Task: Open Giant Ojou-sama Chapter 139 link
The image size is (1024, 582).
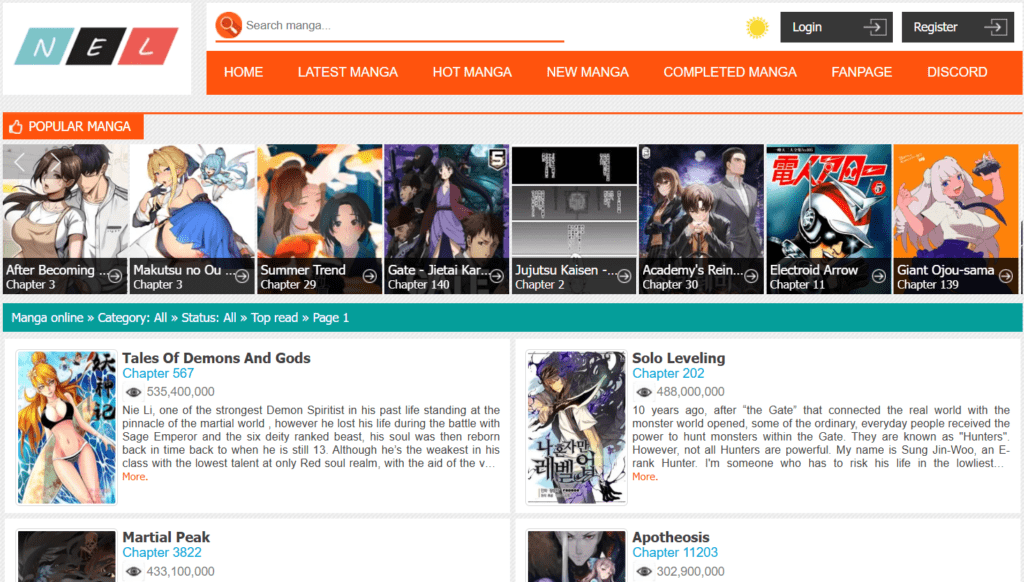Action: pyautogui.click(x=927, y=285)
